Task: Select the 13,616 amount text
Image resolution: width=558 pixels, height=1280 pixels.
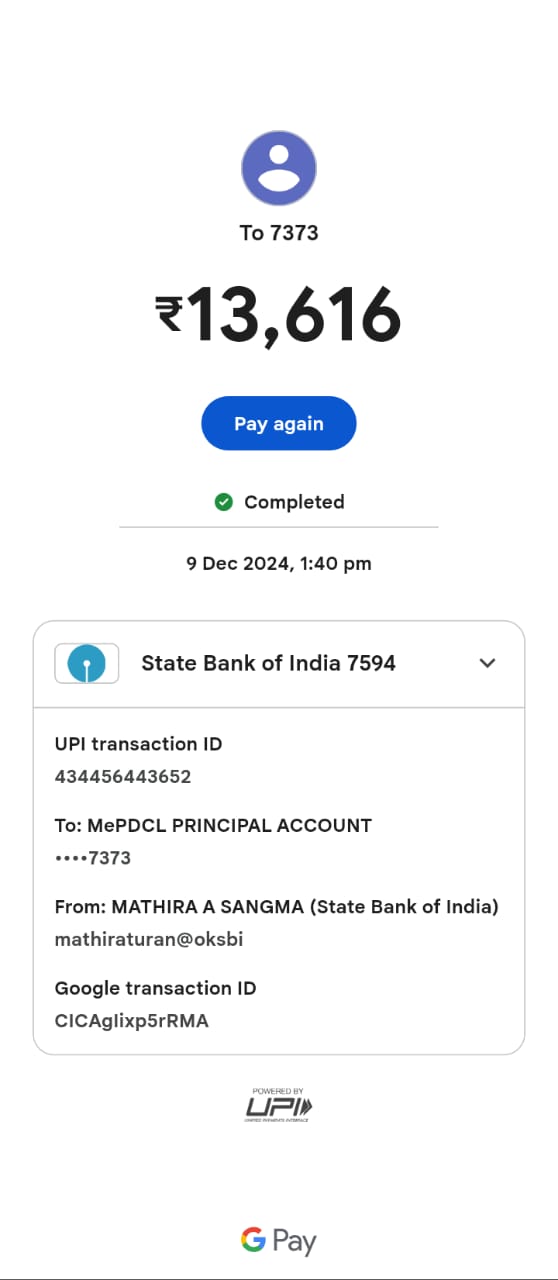Action: coord(294,315)
